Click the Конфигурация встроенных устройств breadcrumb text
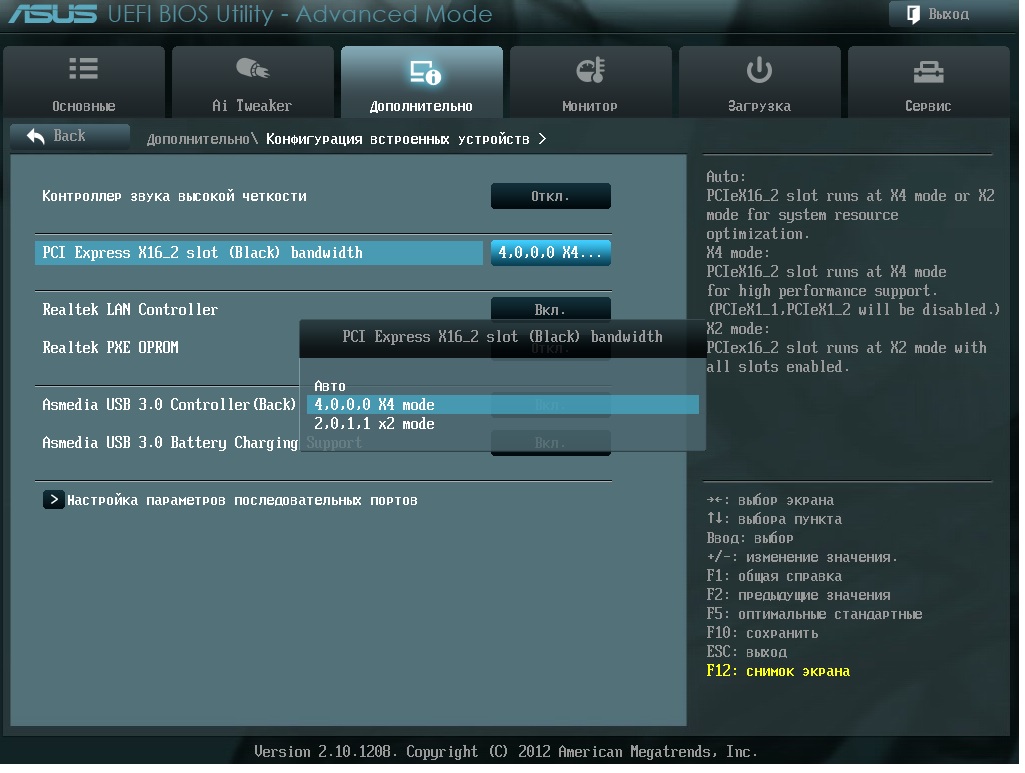This screenshot has width=1025, height=773. (397, 139)
